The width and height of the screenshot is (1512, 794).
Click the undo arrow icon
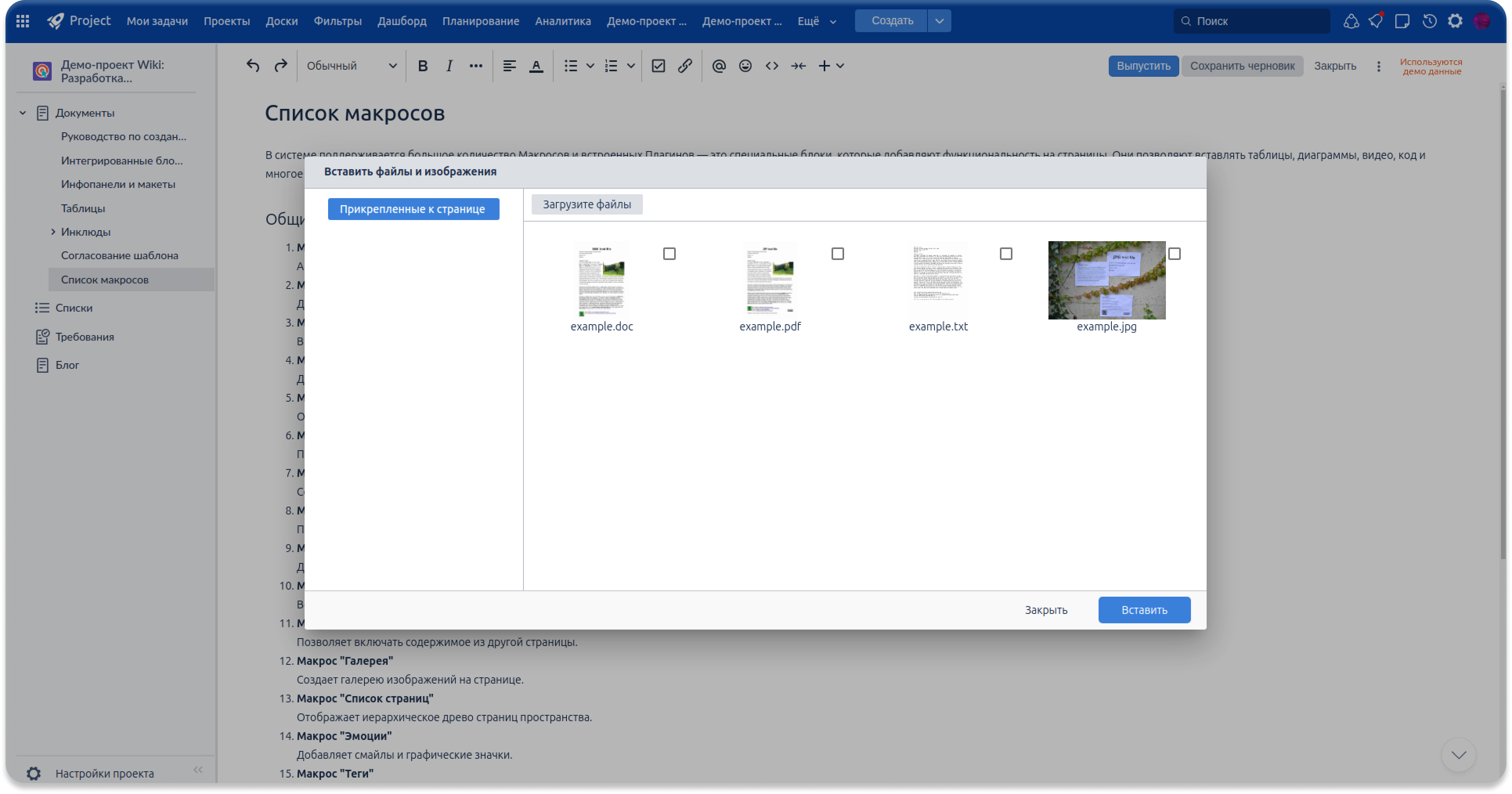point(253,66)
